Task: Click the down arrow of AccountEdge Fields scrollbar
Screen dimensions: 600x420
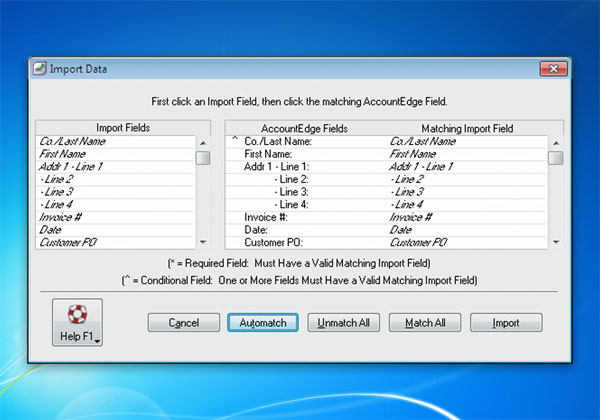Action: pyautogui.click(x=556, y=242)
